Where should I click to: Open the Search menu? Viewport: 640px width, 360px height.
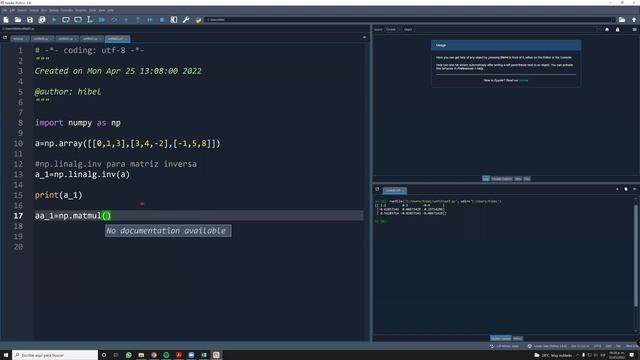coord(22,10)
